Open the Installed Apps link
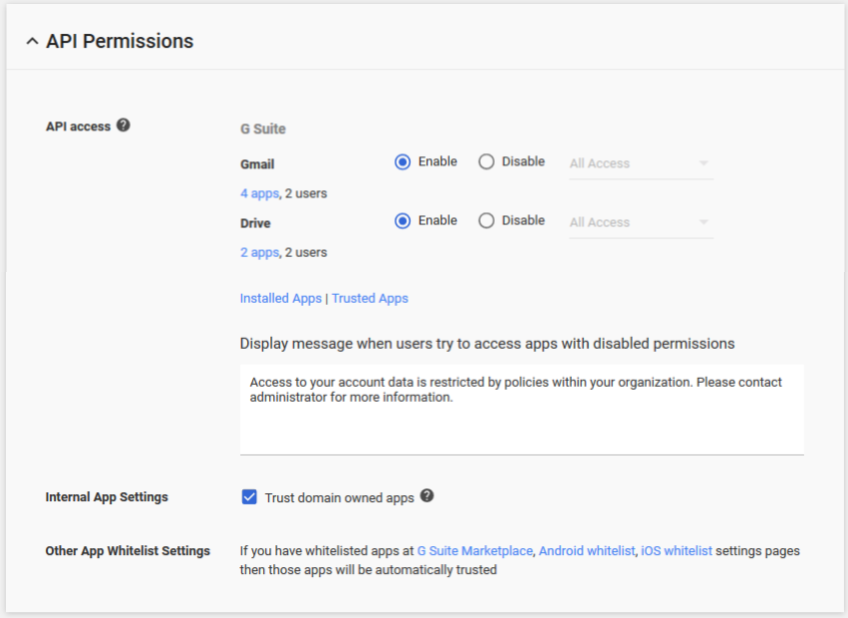 click(x=281, y=298)
